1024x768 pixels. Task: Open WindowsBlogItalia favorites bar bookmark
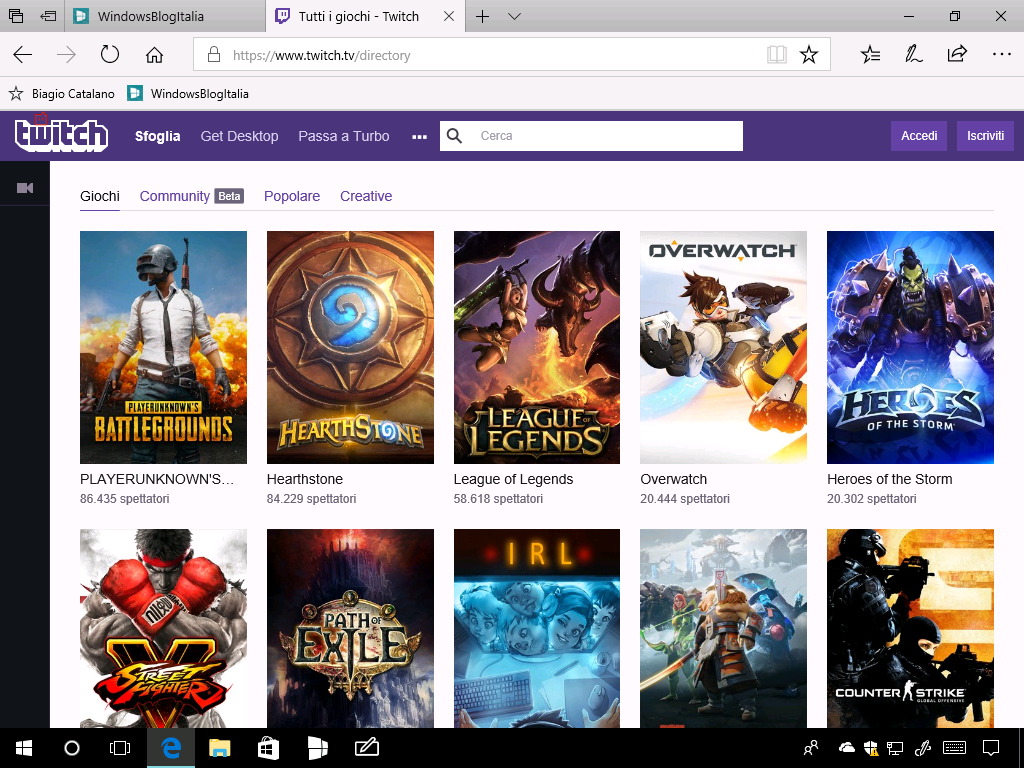(x=188, y=93)
